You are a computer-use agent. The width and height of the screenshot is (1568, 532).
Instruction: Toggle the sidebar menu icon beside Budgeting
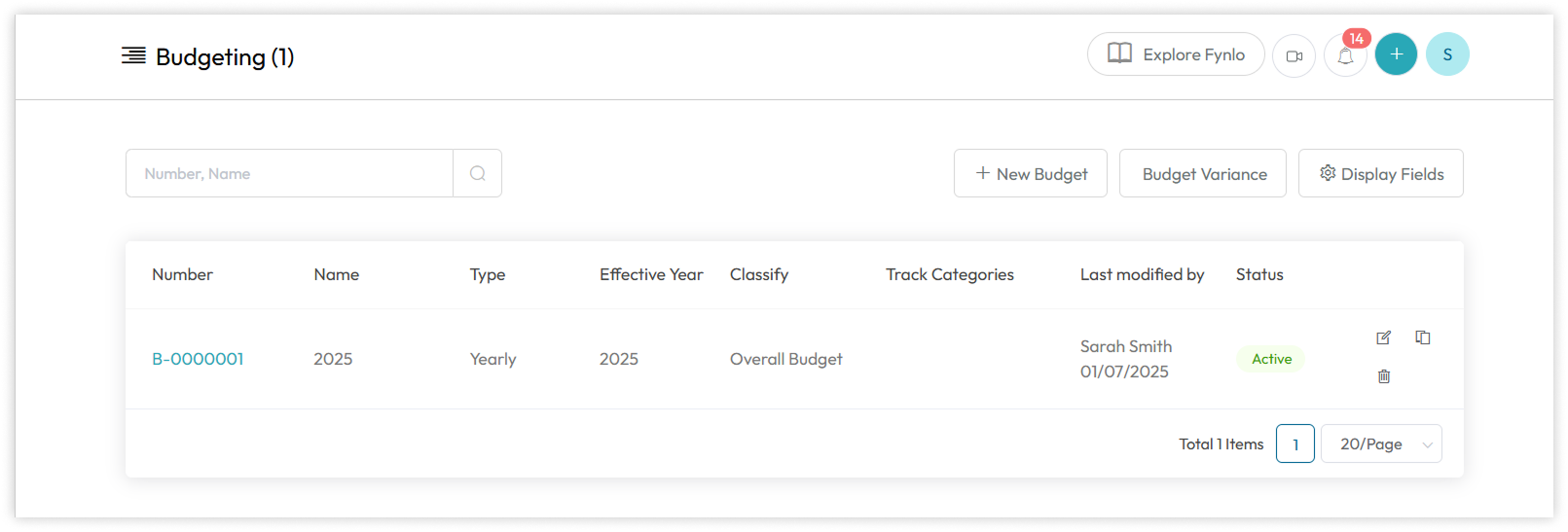pos(133,56)
